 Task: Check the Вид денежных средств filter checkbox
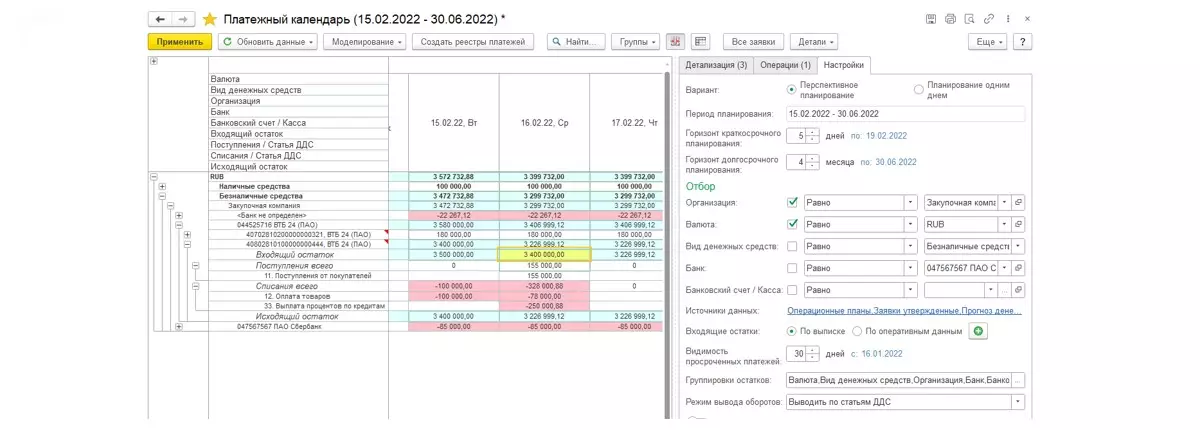tap(793, 246)
